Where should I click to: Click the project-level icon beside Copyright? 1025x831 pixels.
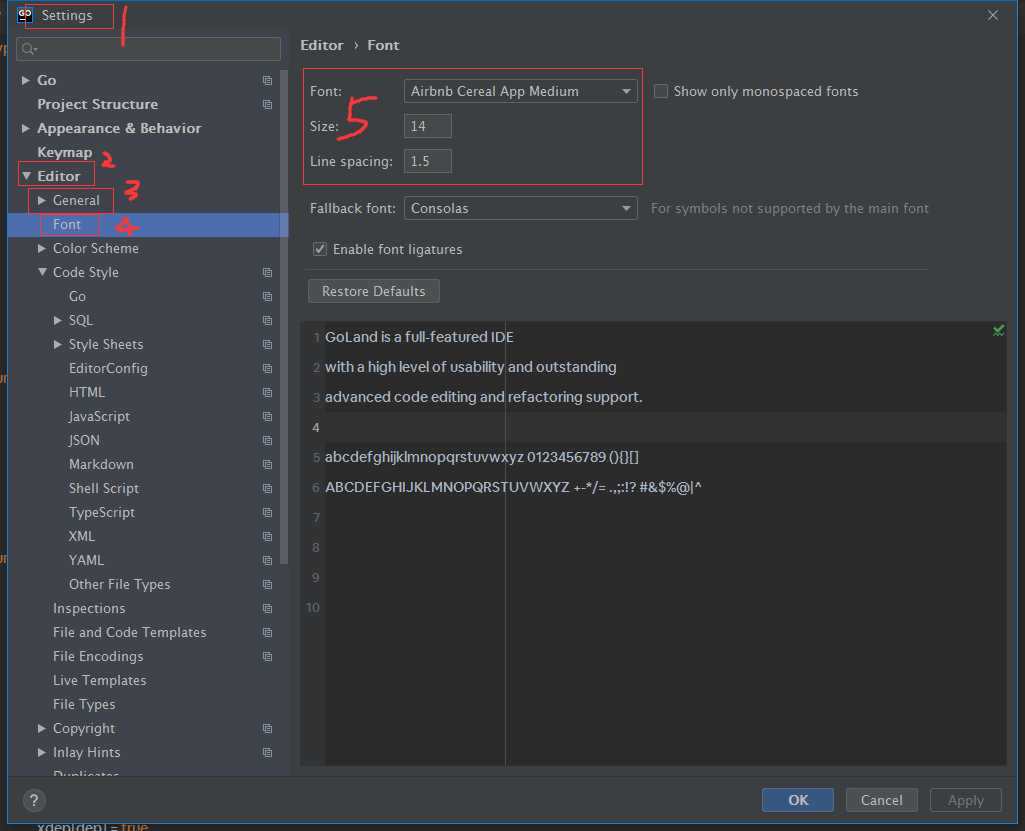[x=267, y=728]
